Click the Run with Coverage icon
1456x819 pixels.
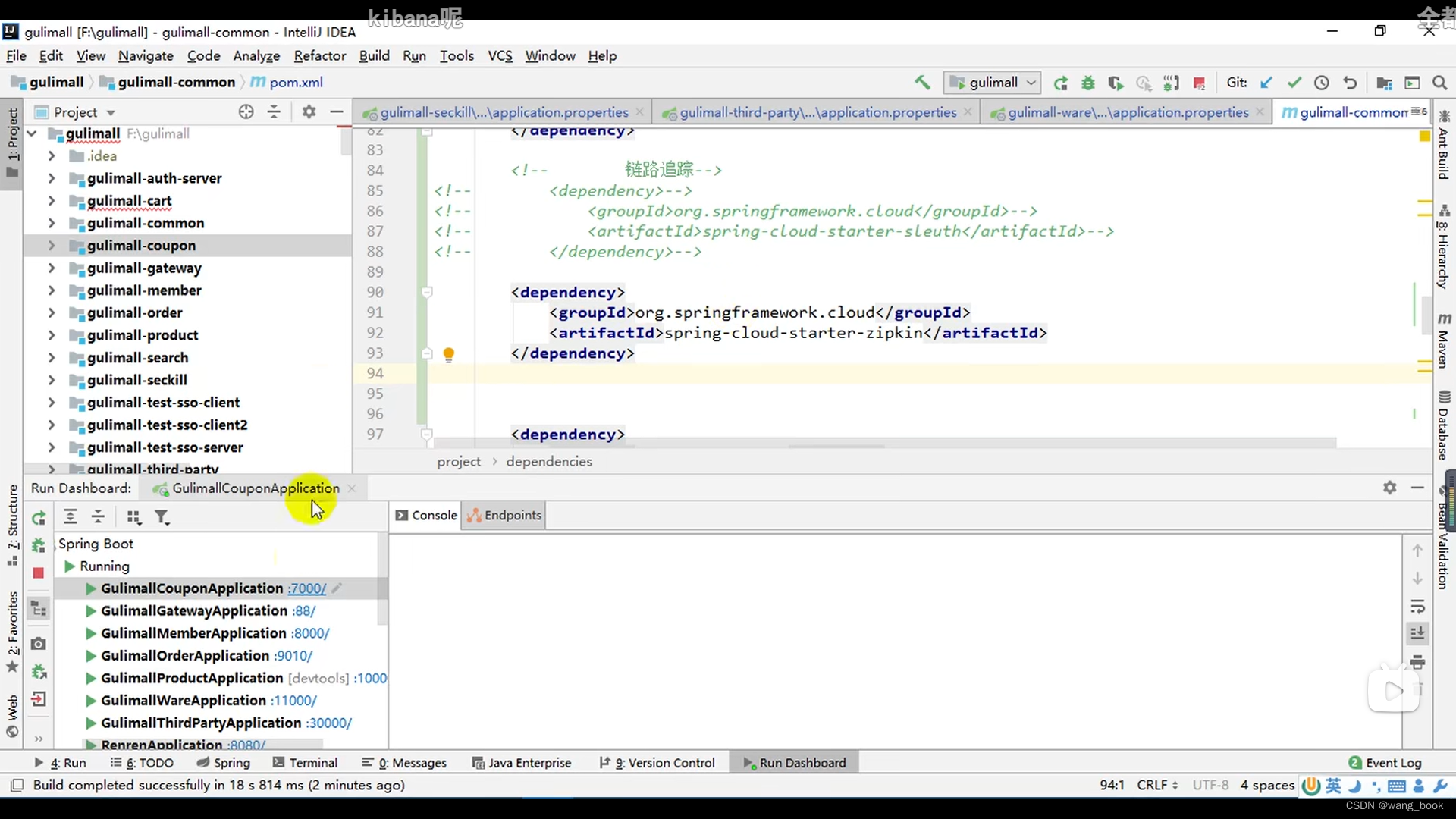[x=1116, y=83]
